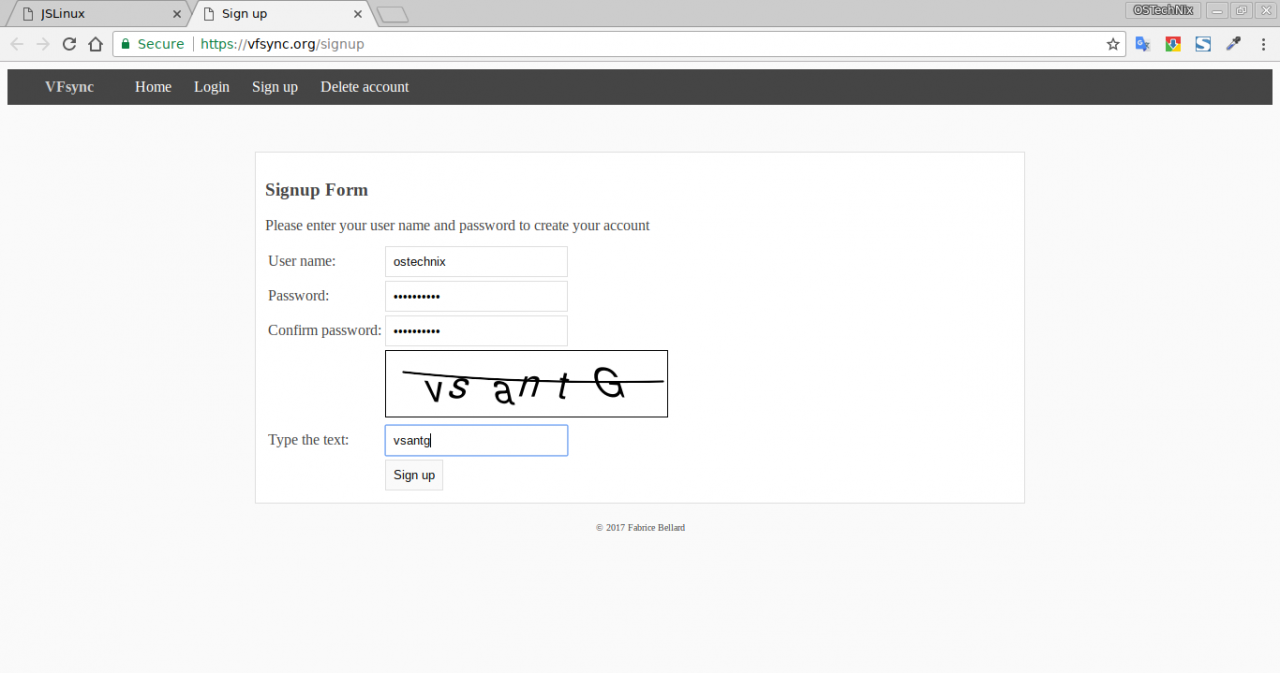The height and width of the screenshot is (673, 1280).
Task: Click the VFsync brand link
Action: 69,87
